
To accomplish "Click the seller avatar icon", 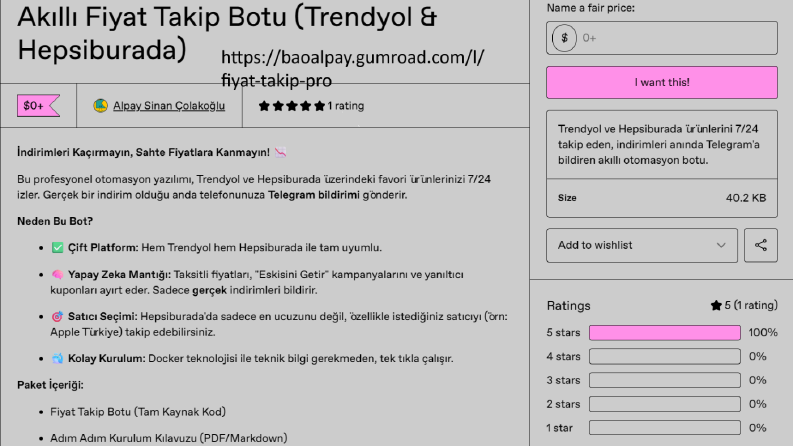I will coord(100,106).
